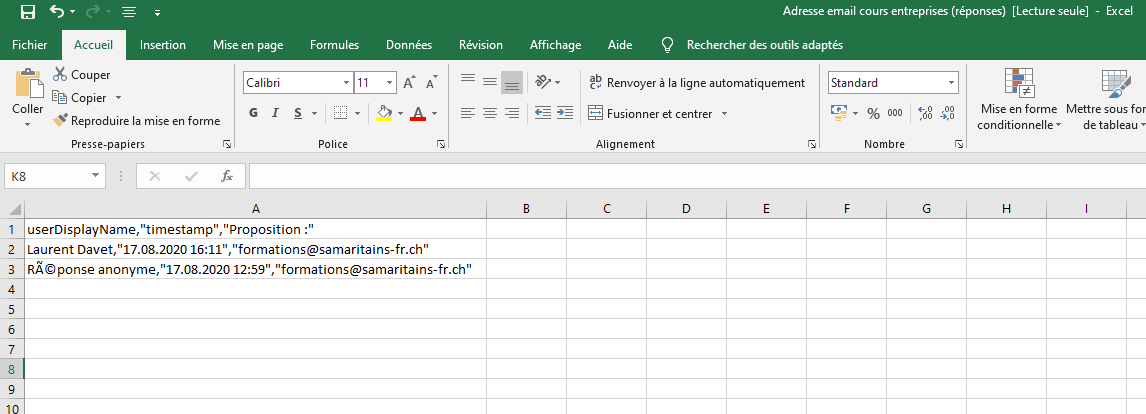Increase indent

[564, 113]
